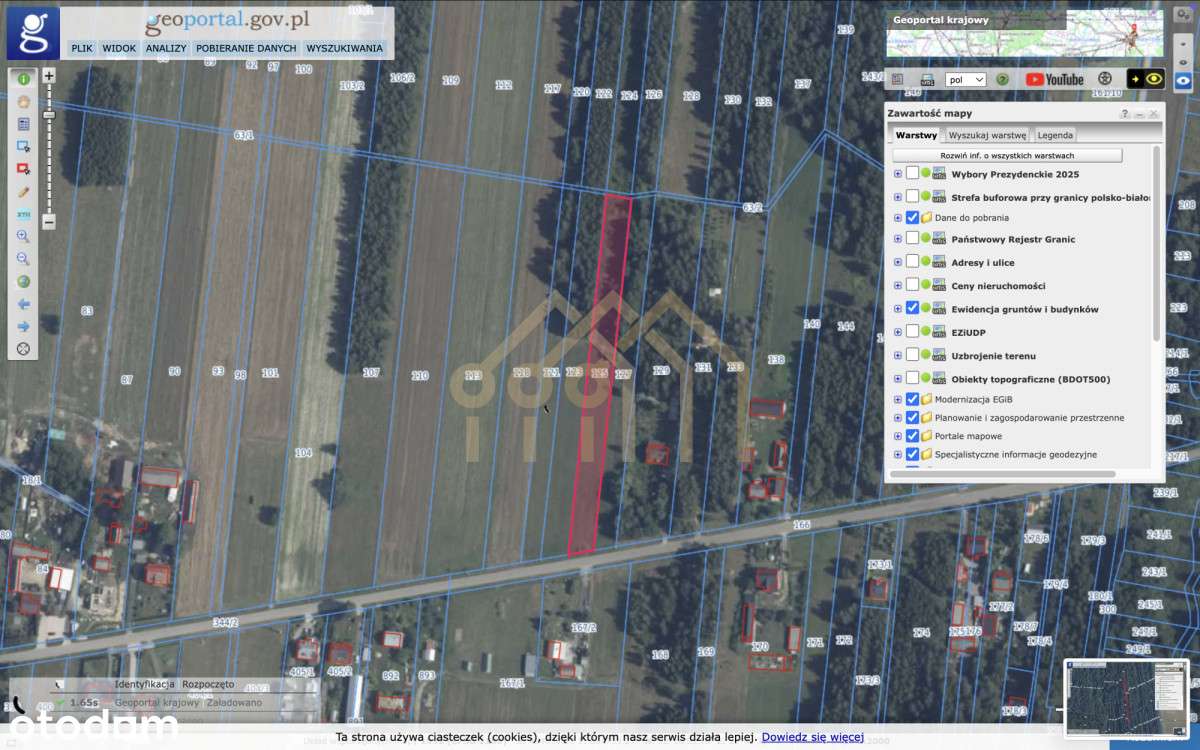
Task: Click the geoportal.gov.pl header title
Action: click(x=227, y=20)
